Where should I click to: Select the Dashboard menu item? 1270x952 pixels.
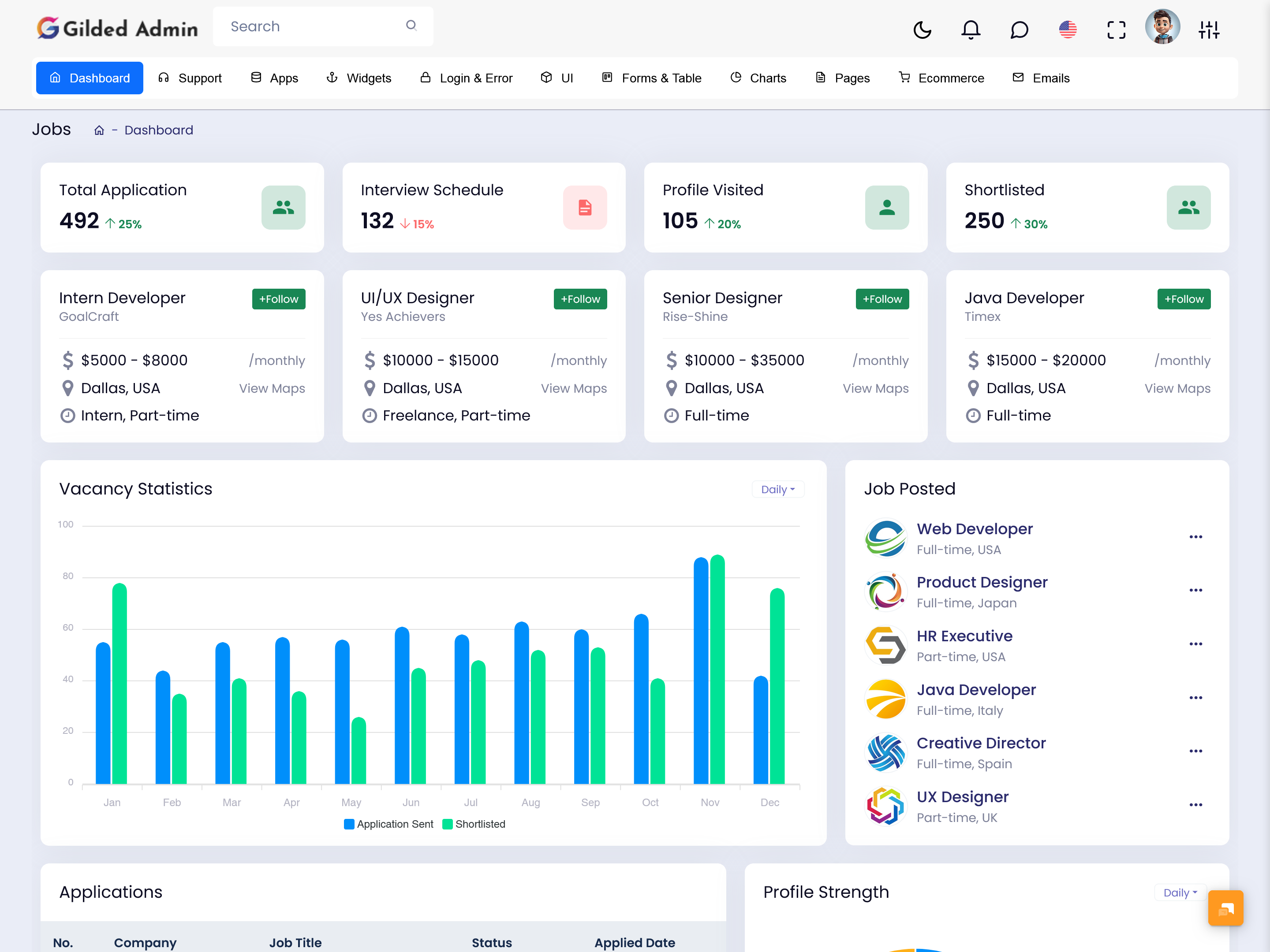coord(90,78)
